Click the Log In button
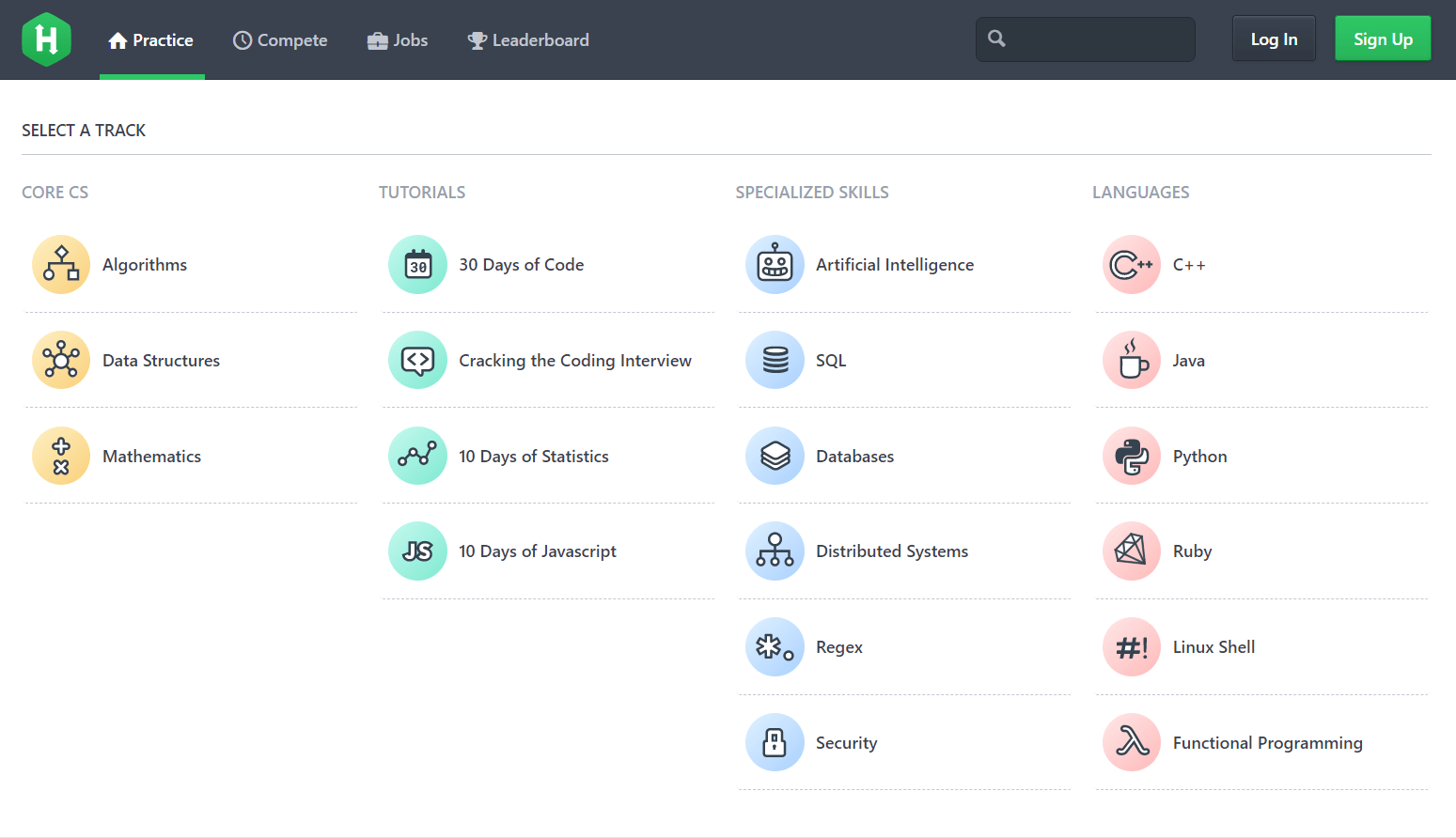This screenshot has height=838, width=1456. [1274, 39]
